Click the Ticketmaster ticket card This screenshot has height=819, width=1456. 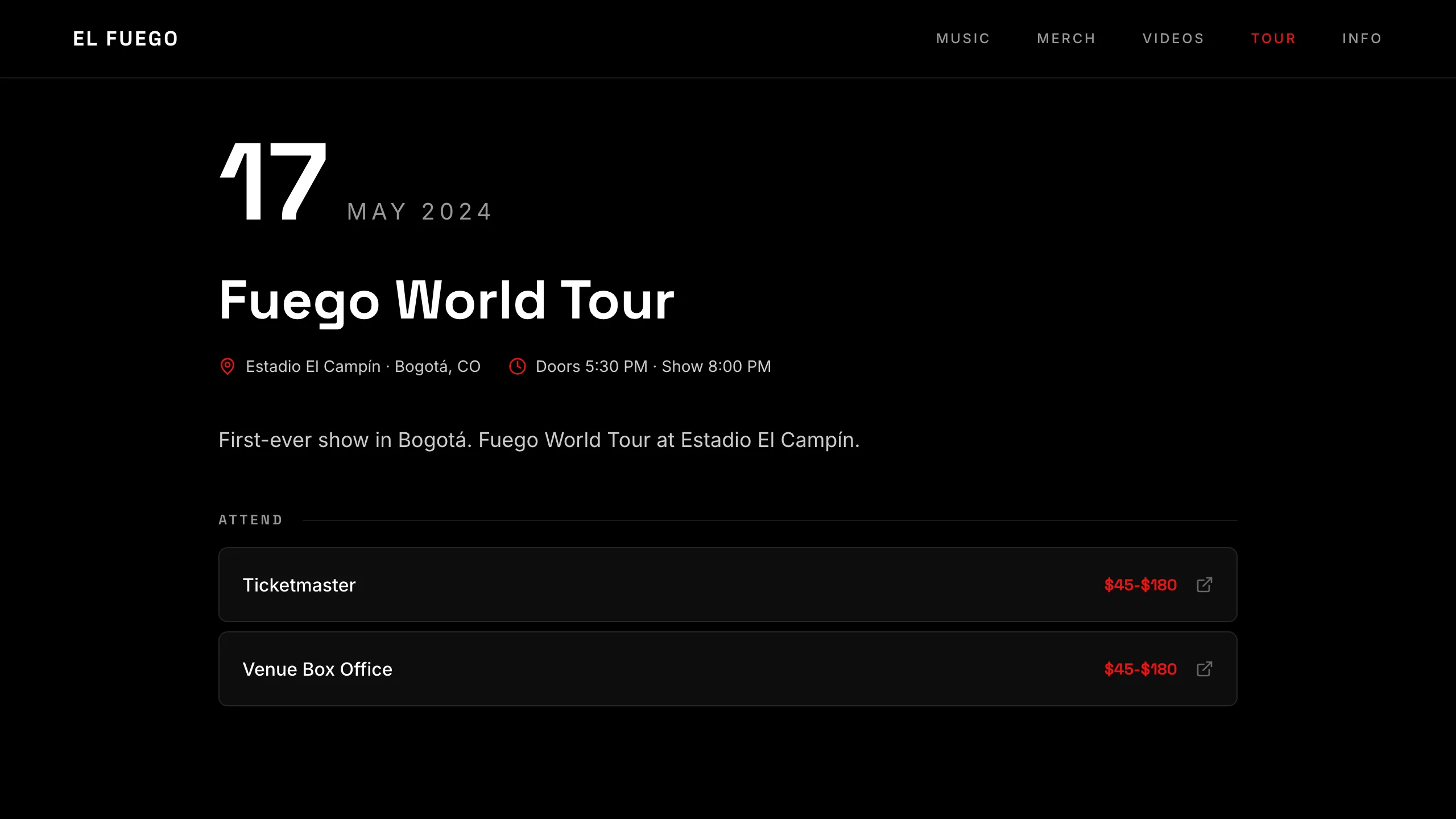(727, 585)
